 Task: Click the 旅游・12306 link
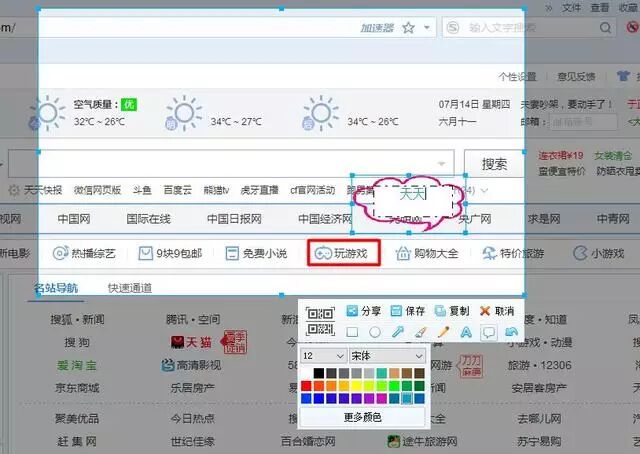click(539, 365)
